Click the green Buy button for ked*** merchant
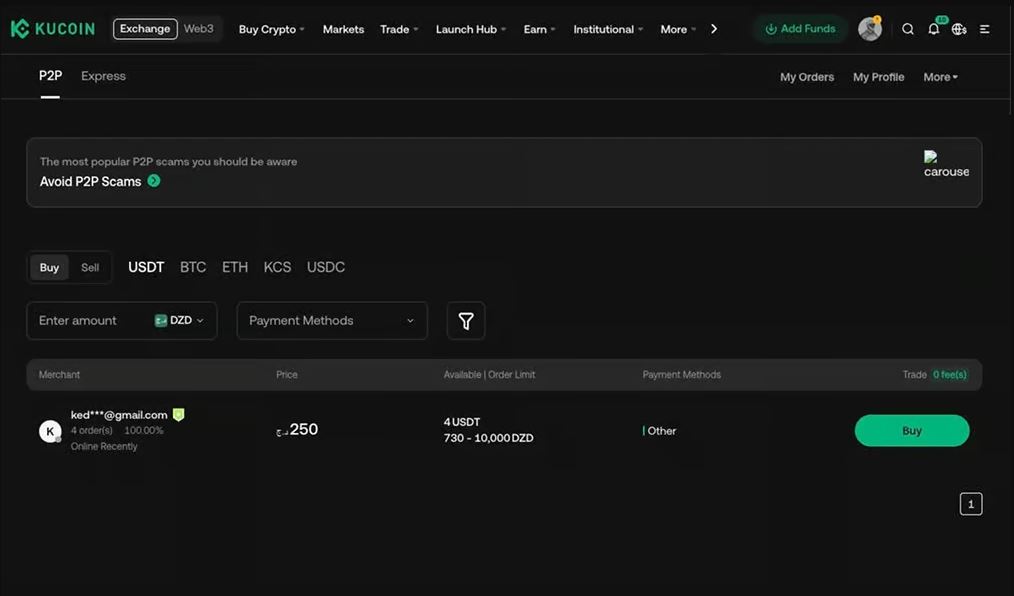 point(912,431)
